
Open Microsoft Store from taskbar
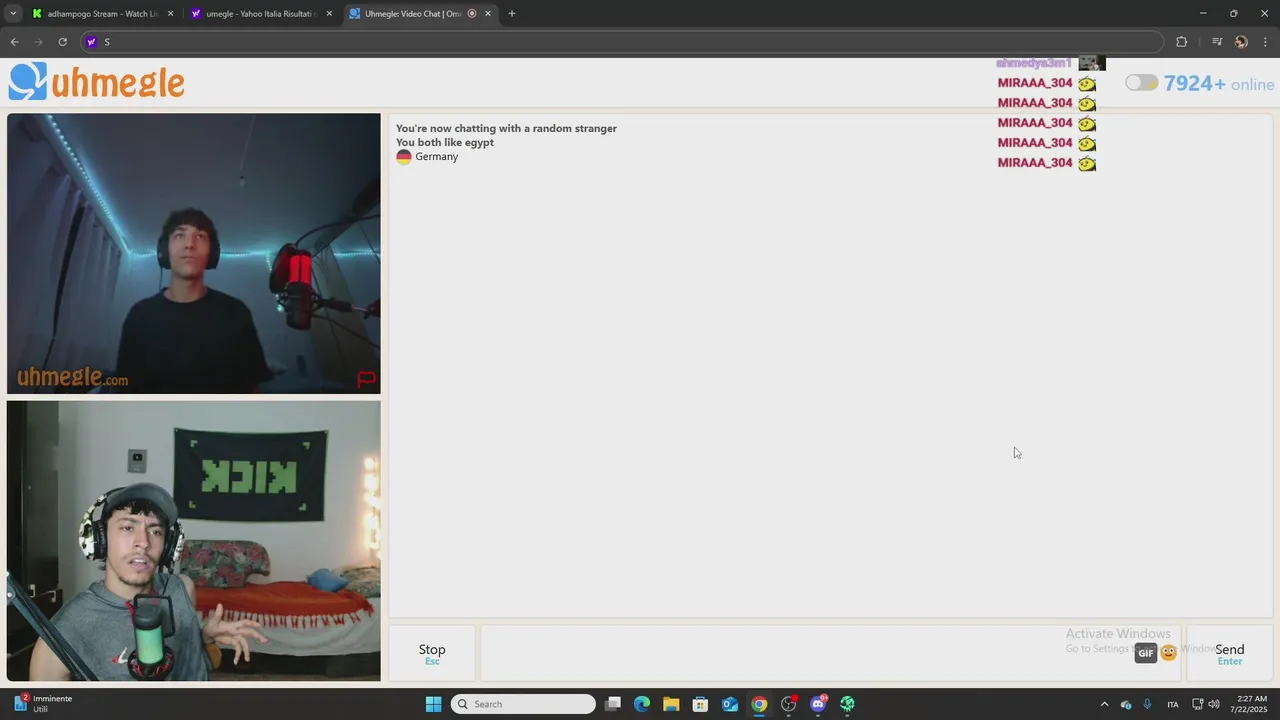(700, 704)
